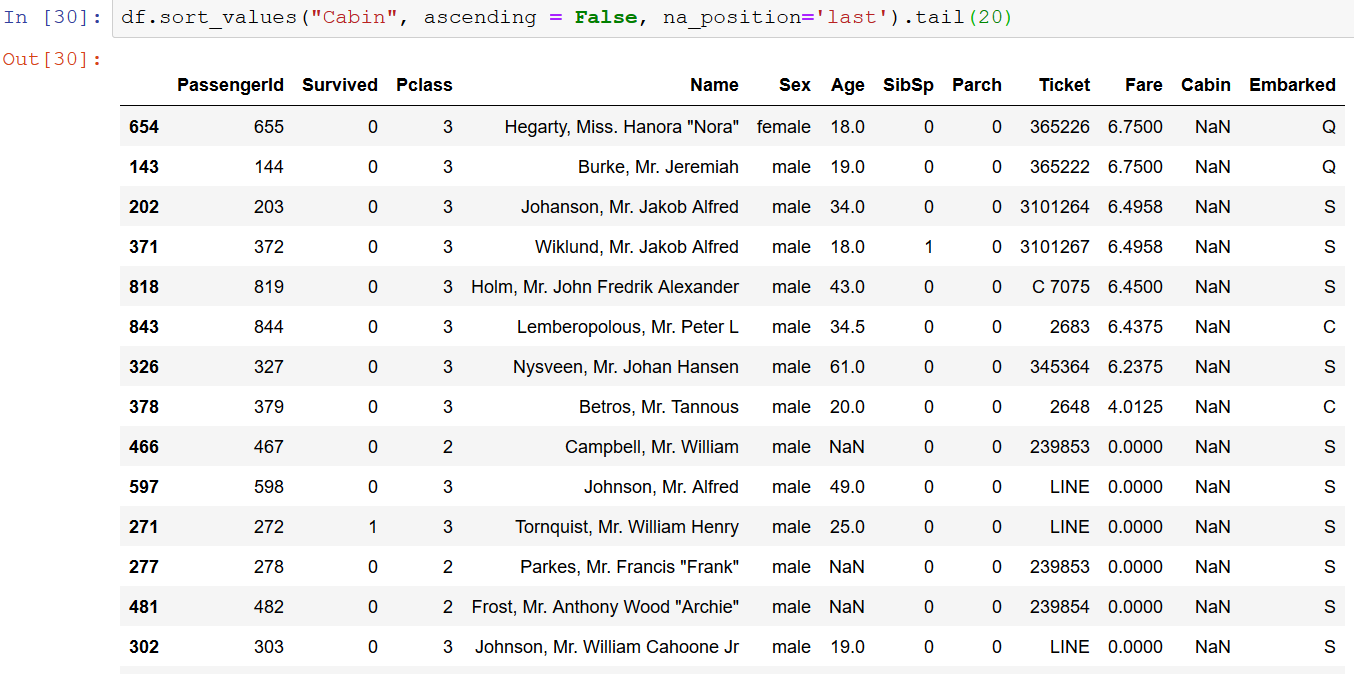
Task: Click the LINE ticket value for row 597
Action: click(1069, 487)
